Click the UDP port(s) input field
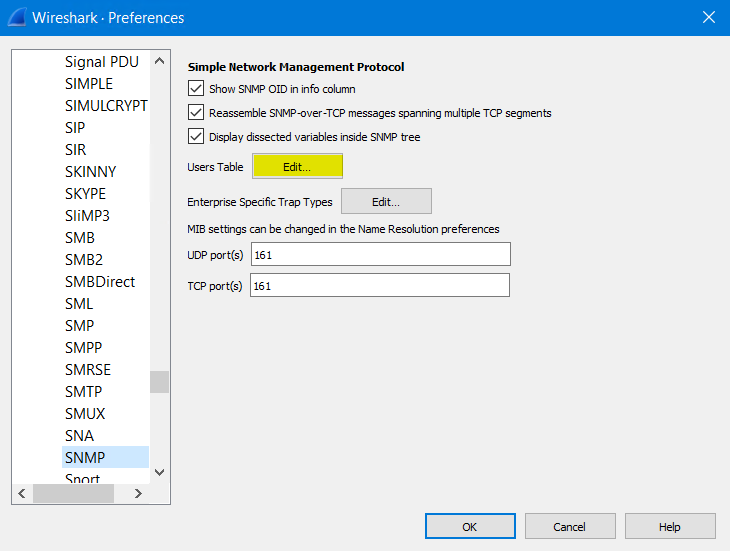The height and width of the screenshot is (551, 730). [380, 255]
